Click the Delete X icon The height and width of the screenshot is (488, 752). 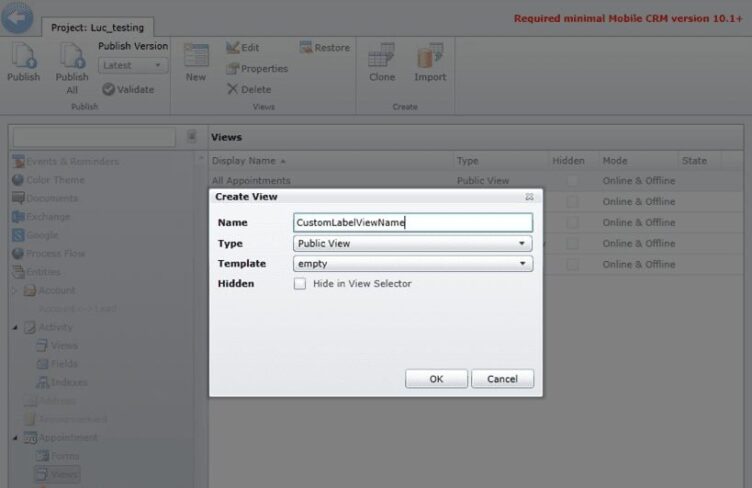pyautogui.click(x=232, y=89)
